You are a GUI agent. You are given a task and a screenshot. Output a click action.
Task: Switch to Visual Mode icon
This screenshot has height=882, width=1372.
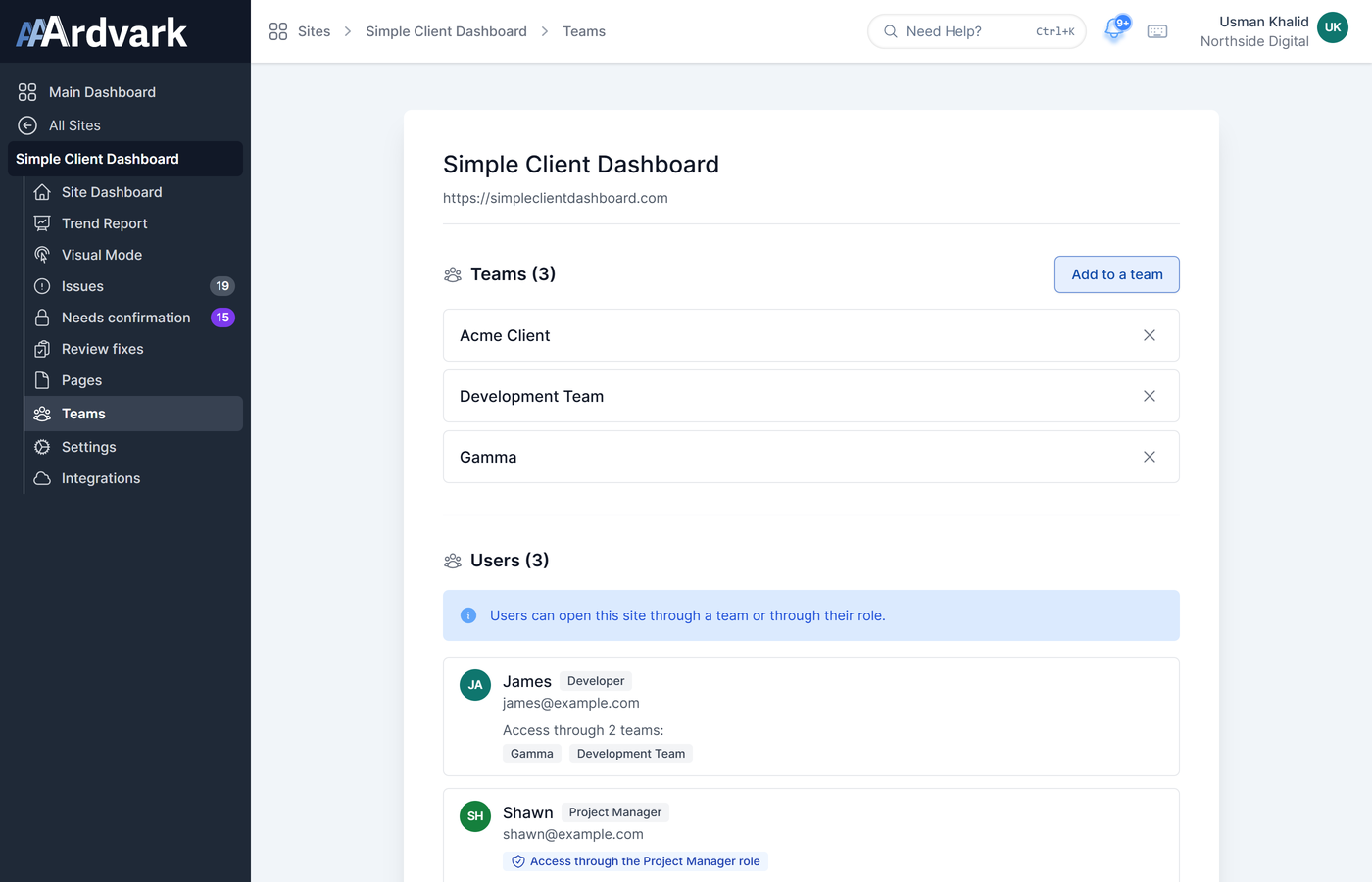coord(42,255)
